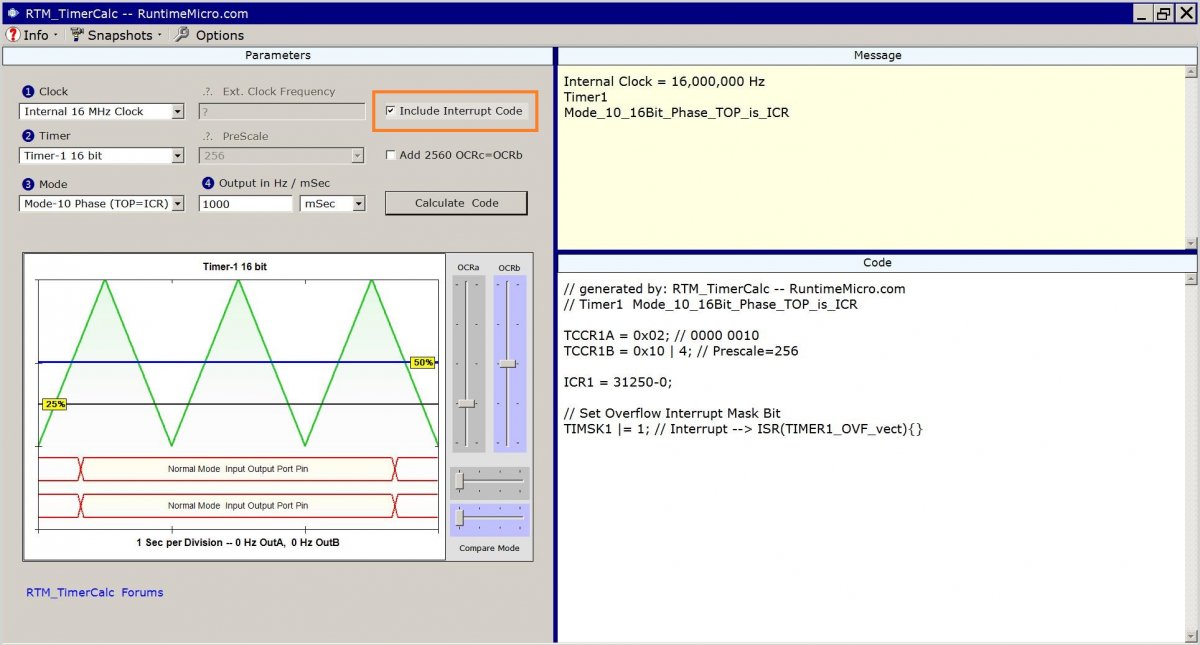Click the yellow 50% marker label

(423, 362)
